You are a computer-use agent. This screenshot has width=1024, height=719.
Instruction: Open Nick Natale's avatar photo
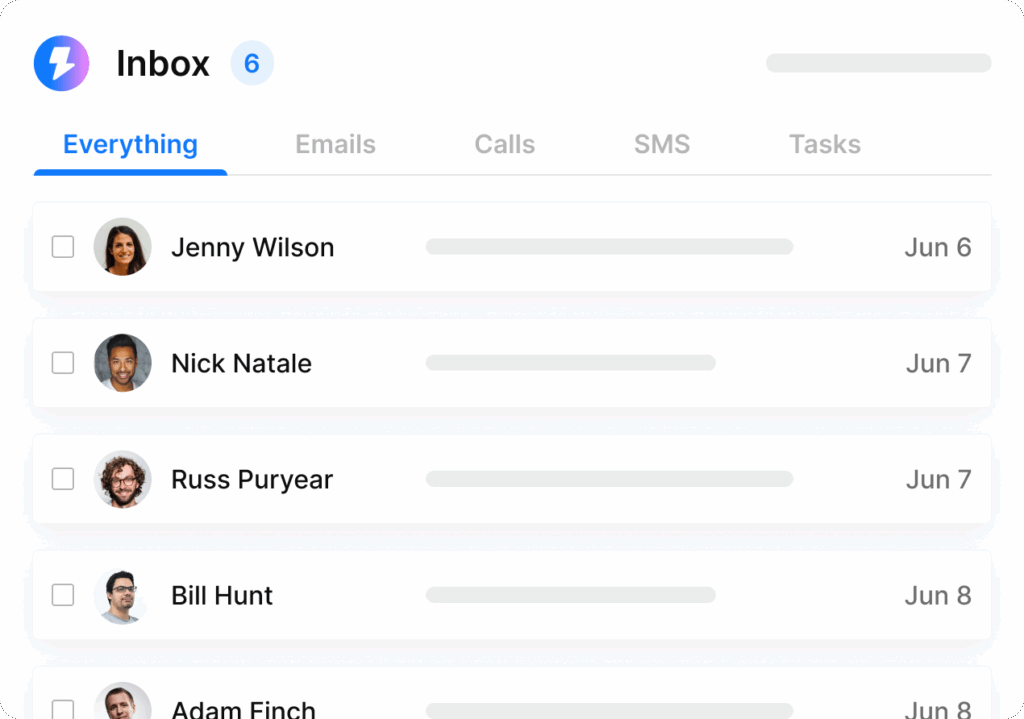[x=123, y=363]
